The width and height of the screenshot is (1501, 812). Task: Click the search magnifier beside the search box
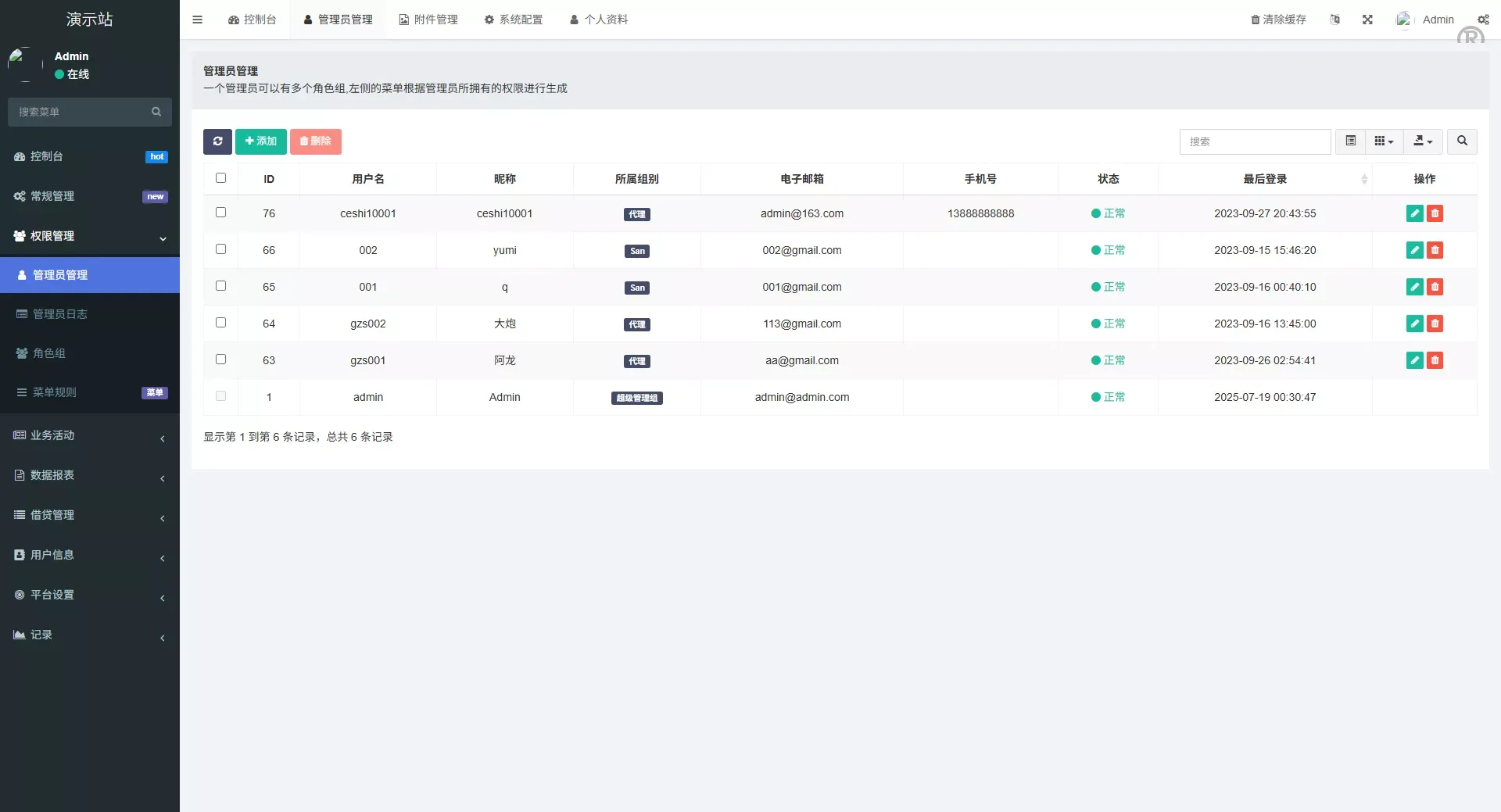(1462, 141)
